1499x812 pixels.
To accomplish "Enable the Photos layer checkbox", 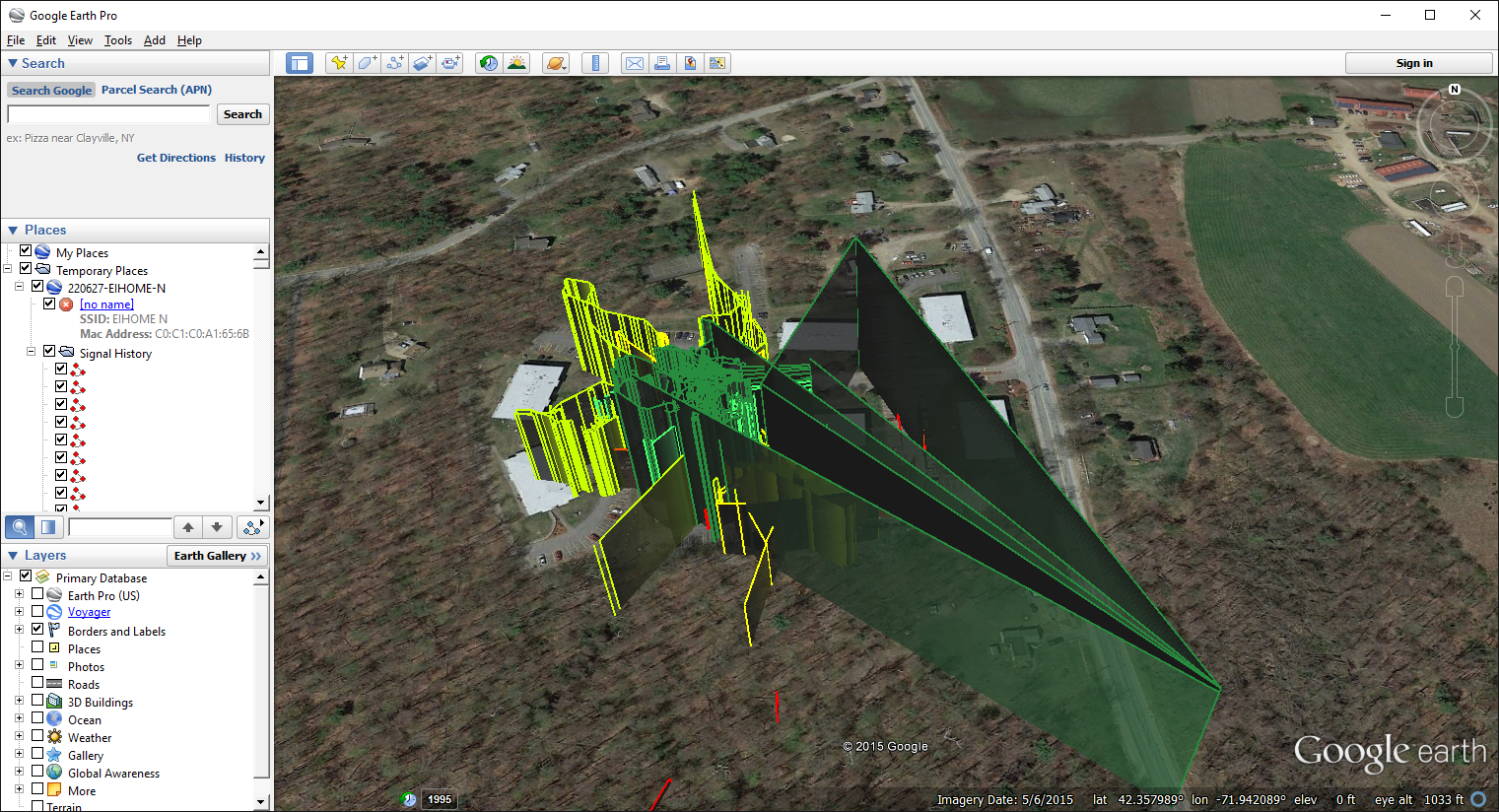I will [x=37, y=665].
